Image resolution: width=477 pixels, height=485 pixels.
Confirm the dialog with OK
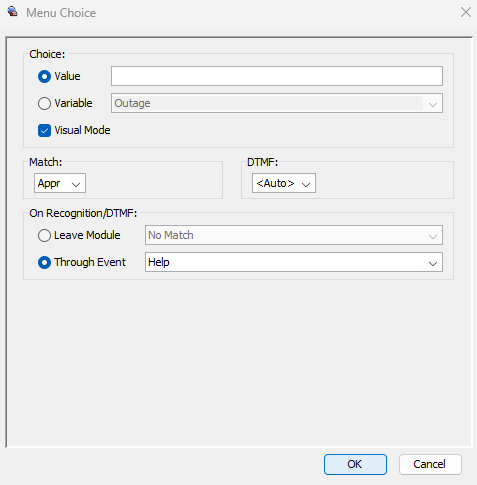[x=355, y=464]
